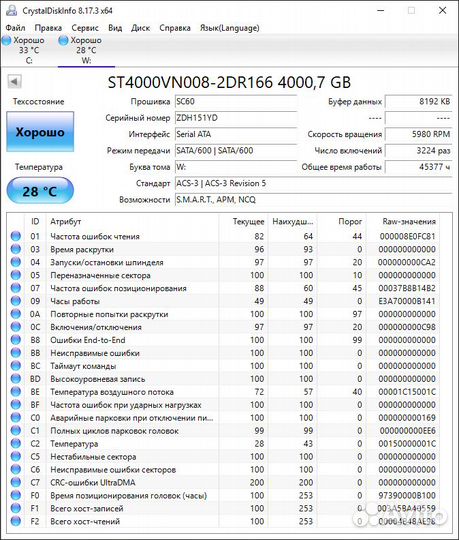Click status orb for attribute 0A spin retry
This screenshot has height=540, width=459.
(16, 314)
